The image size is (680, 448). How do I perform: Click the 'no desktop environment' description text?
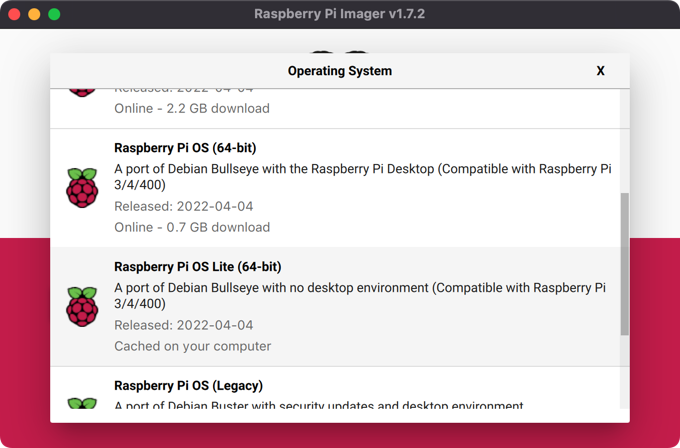[360, 295]
